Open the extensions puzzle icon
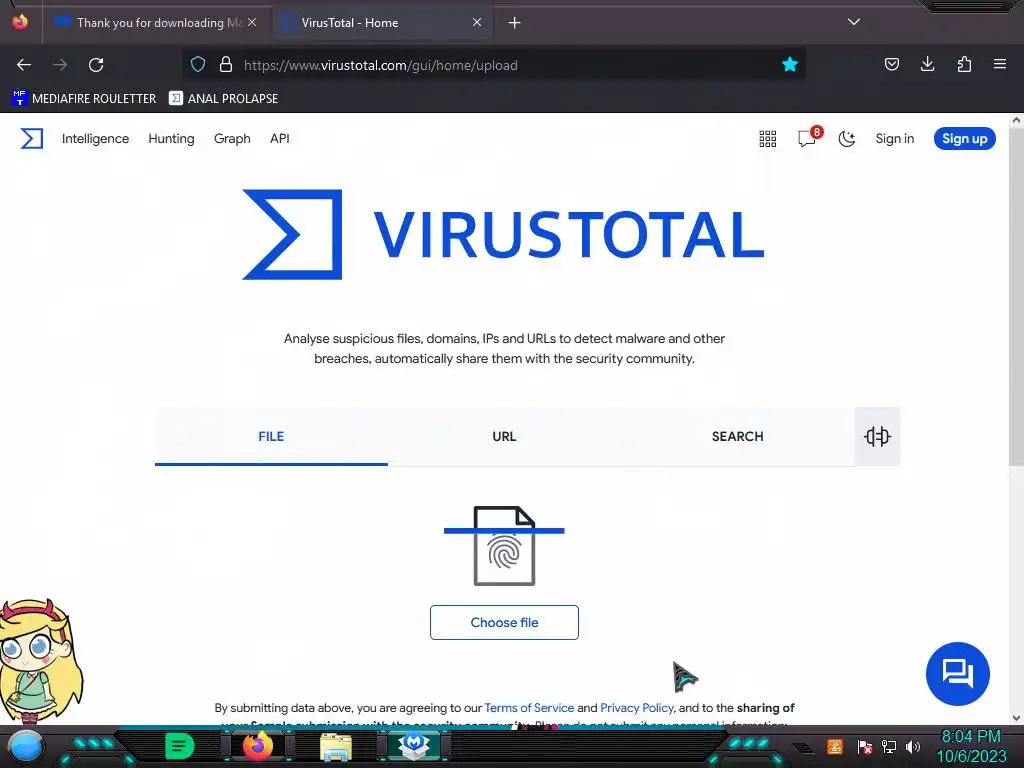 pos(964,64)
